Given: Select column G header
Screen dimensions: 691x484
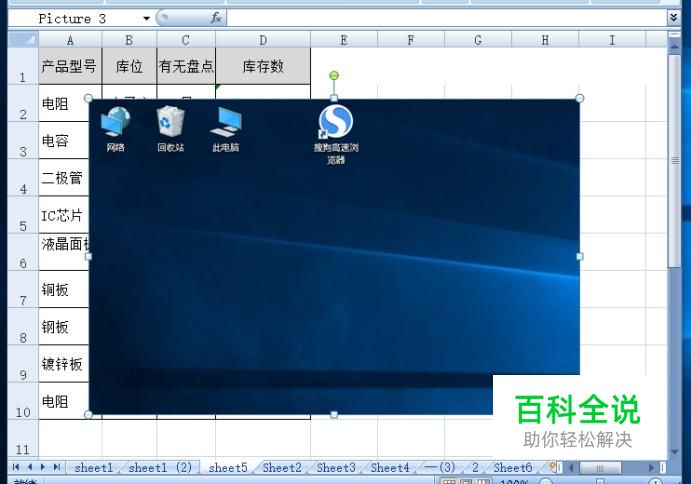Looking at the screenshot, I should pos(478,40).
